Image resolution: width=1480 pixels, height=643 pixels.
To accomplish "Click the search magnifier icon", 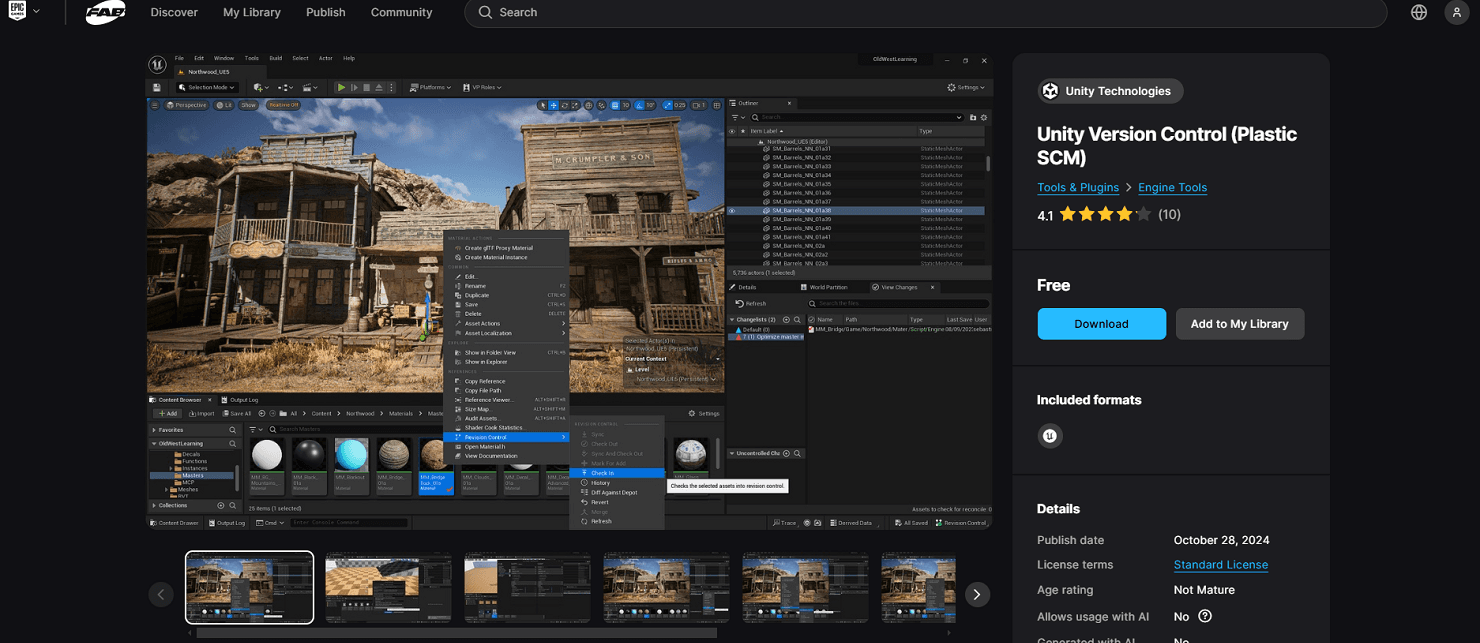I will click(x=484, y=12).
